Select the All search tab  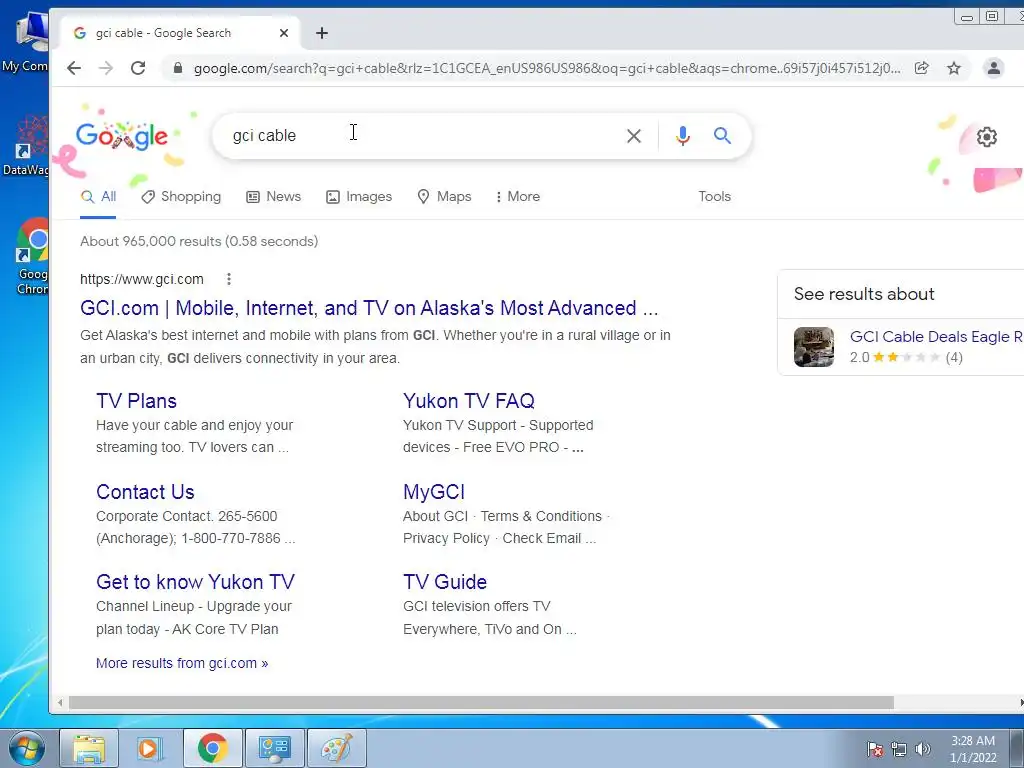99,197
